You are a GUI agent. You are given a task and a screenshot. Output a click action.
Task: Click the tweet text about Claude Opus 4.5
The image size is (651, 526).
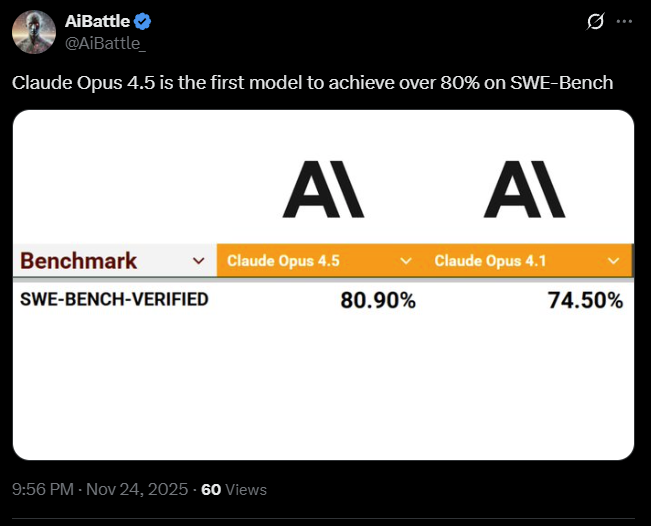tap(312, 82)
